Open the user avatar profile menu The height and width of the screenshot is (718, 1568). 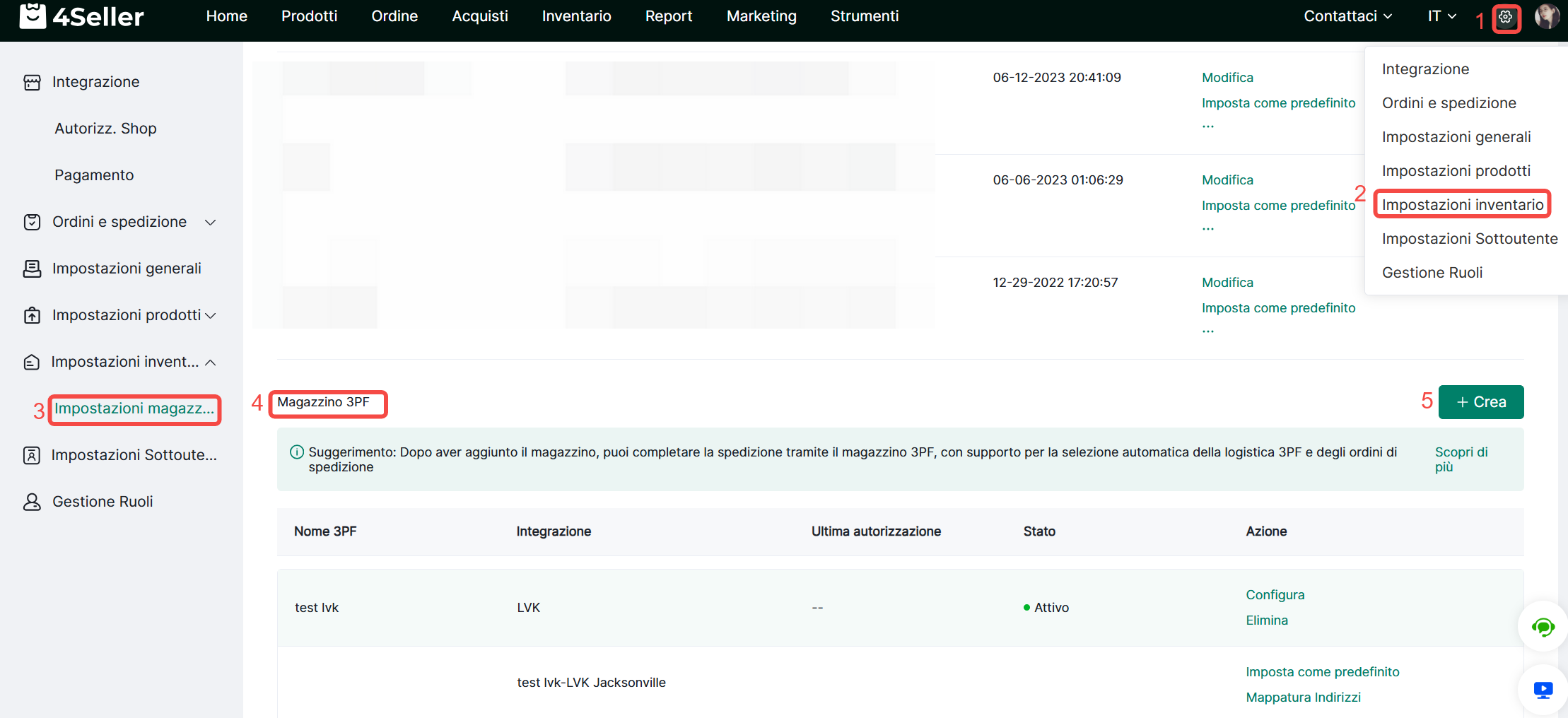pos(1547,16)
